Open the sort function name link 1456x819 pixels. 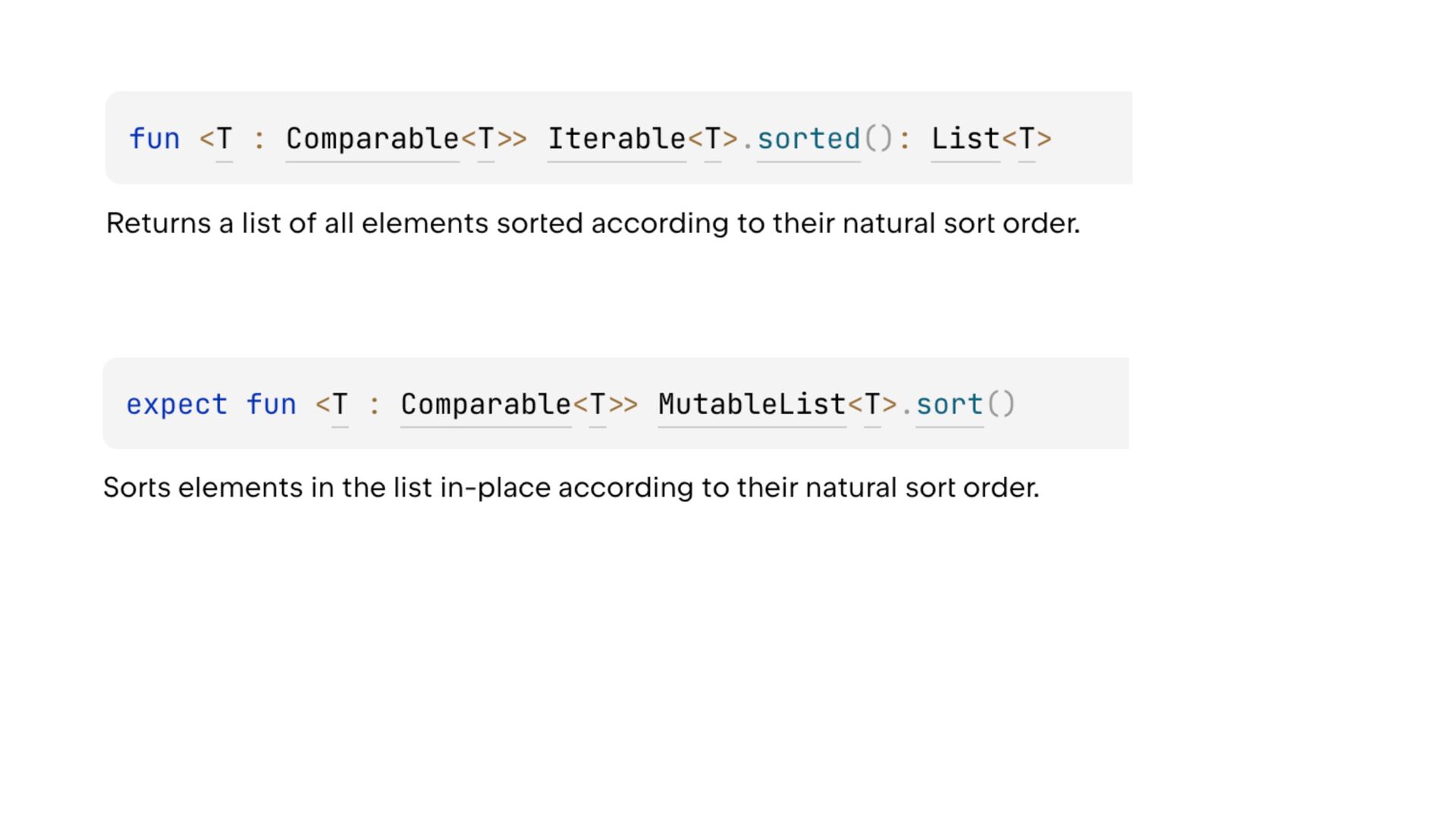pyautogui.click(x=949, y=404)
